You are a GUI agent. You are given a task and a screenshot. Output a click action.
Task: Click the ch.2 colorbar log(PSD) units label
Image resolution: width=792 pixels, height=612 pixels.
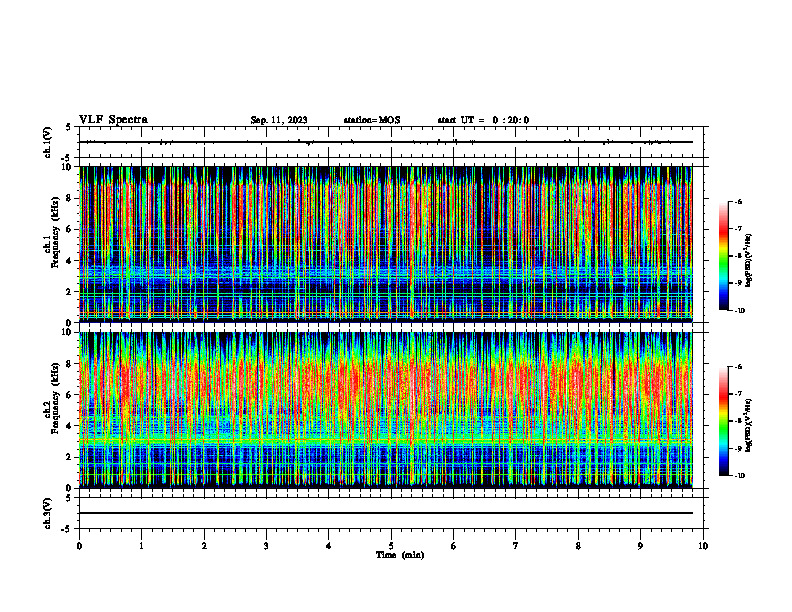point(749,424)
